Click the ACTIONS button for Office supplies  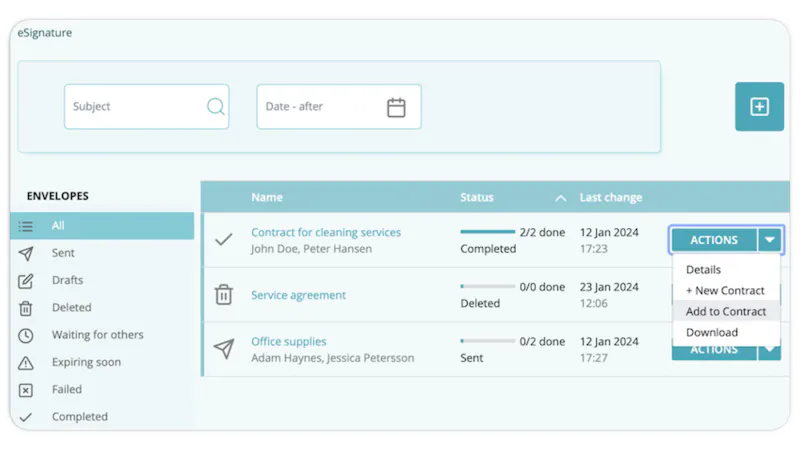[x=714, y=351]
